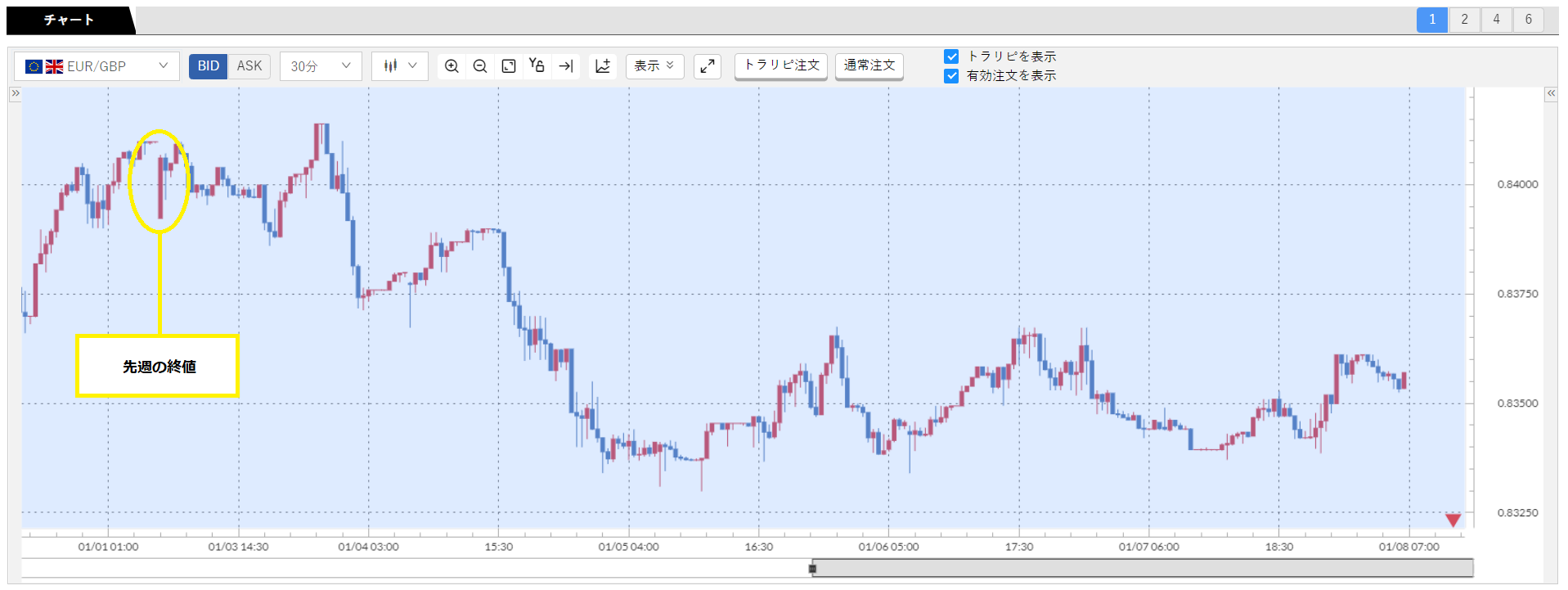Click the 0.83750 price axis label
1568x590 pixels.
tap(1517, 294)
